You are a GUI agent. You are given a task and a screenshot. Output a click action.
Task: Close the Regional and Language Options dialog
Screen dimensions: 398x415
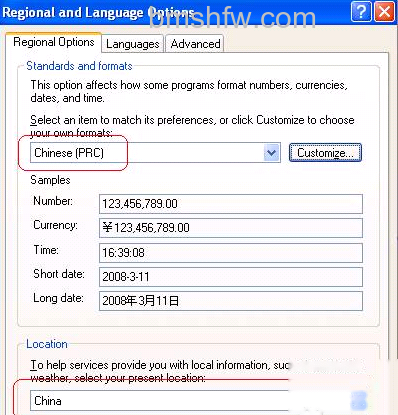384,12
